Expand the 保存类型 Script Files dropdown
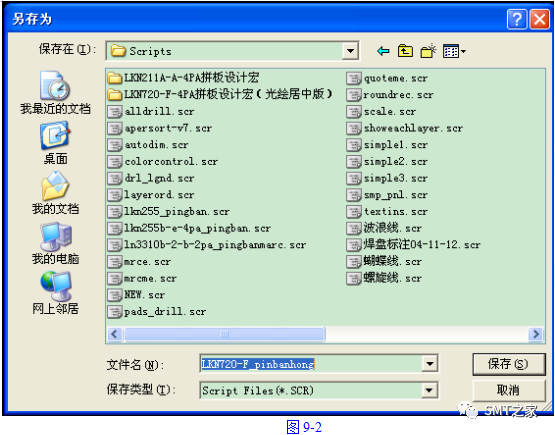Image resolution: width=555 pixels, height=435 pixels. 429,390
